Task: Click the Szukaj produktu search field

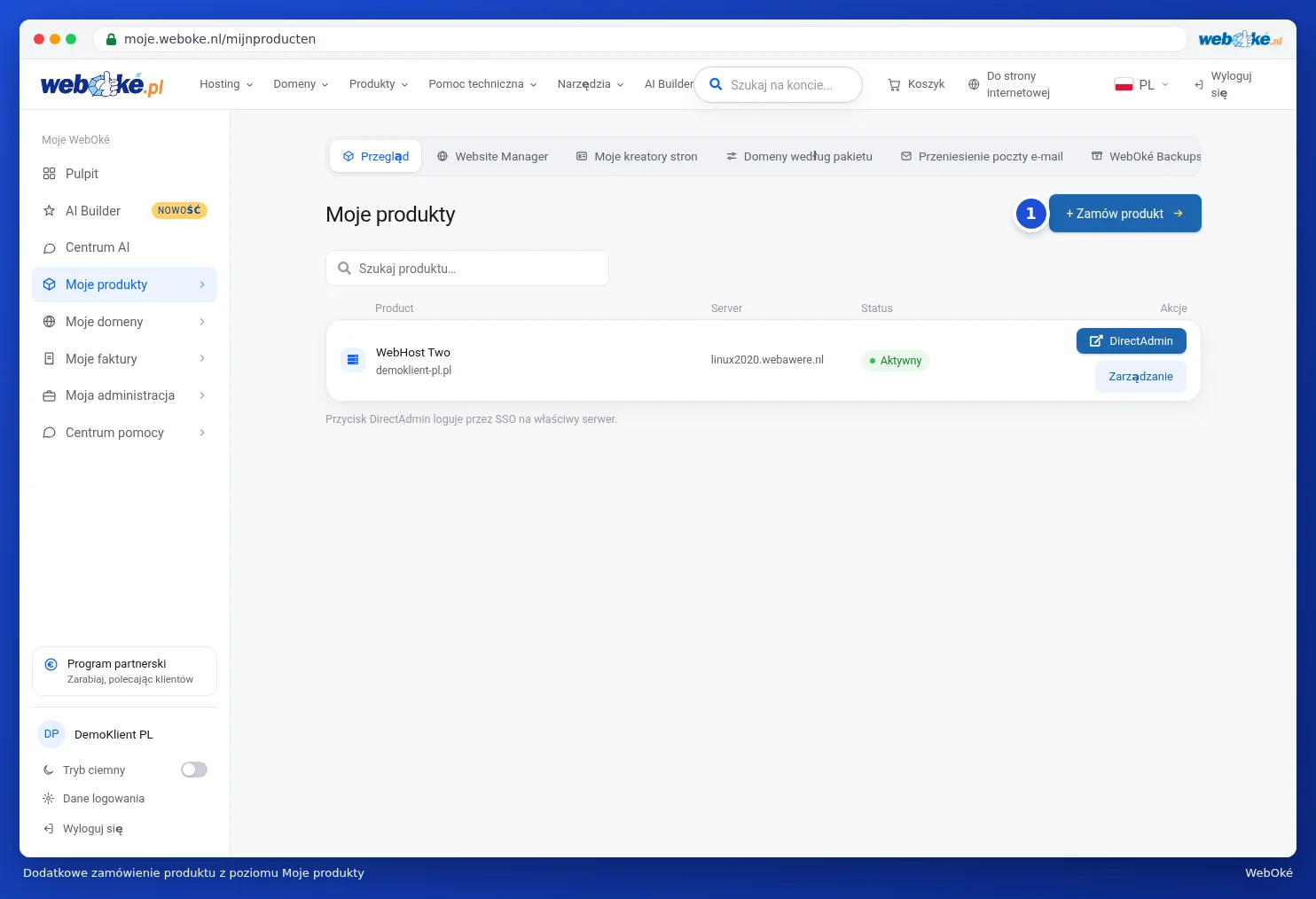Action: 467,269
